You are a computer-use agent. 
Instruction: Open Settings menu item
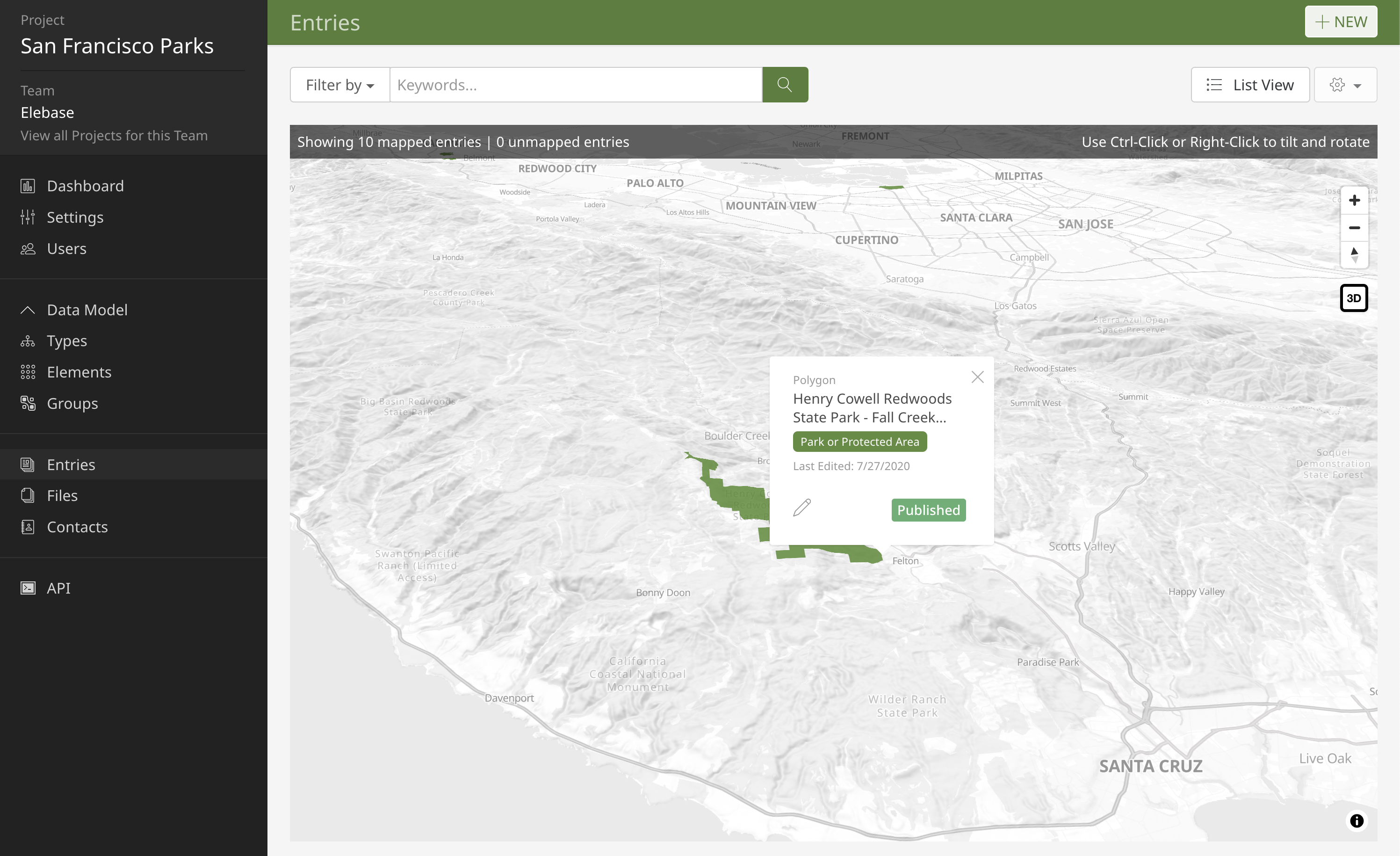(x=75, y=217)
